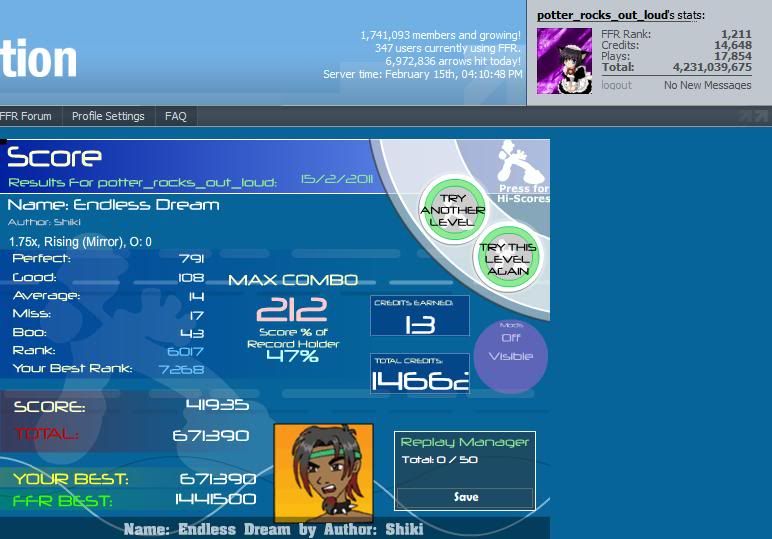Click the Try This Level Again circle
Image resolution: width=772 pixels, height=539 pixels.
coord(507,259)
